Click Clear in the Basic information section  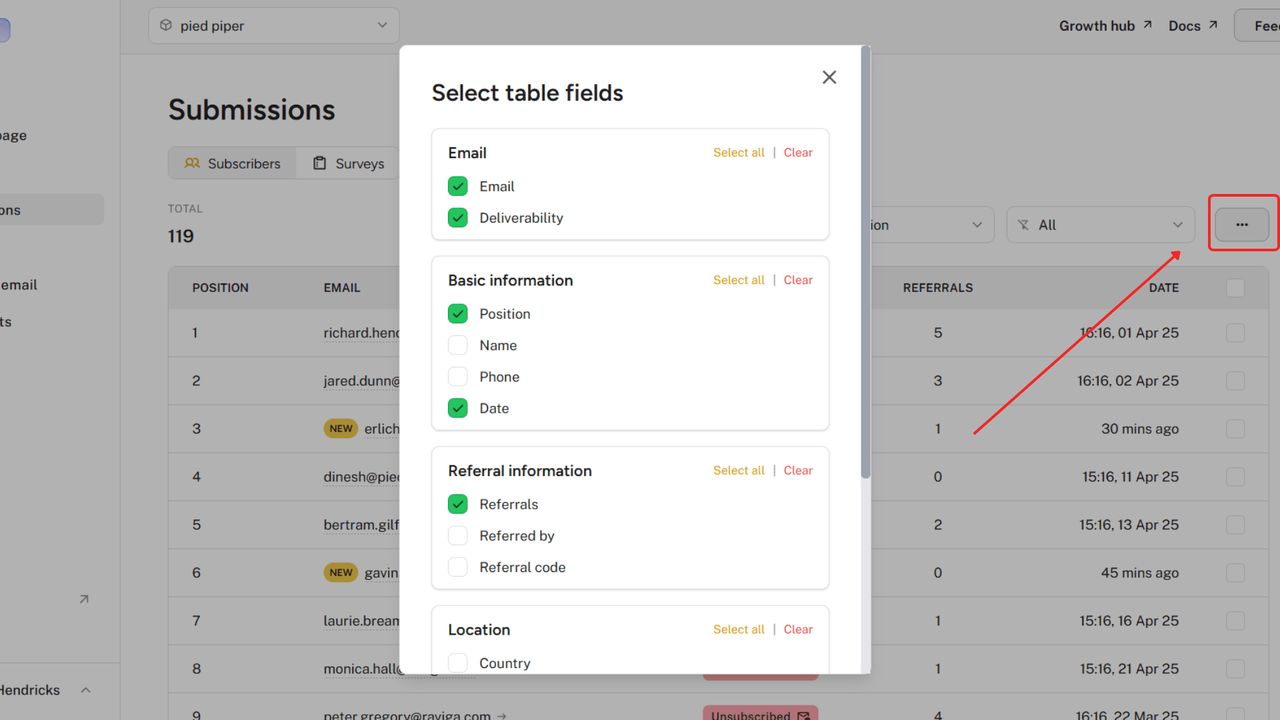click(798, 280)
